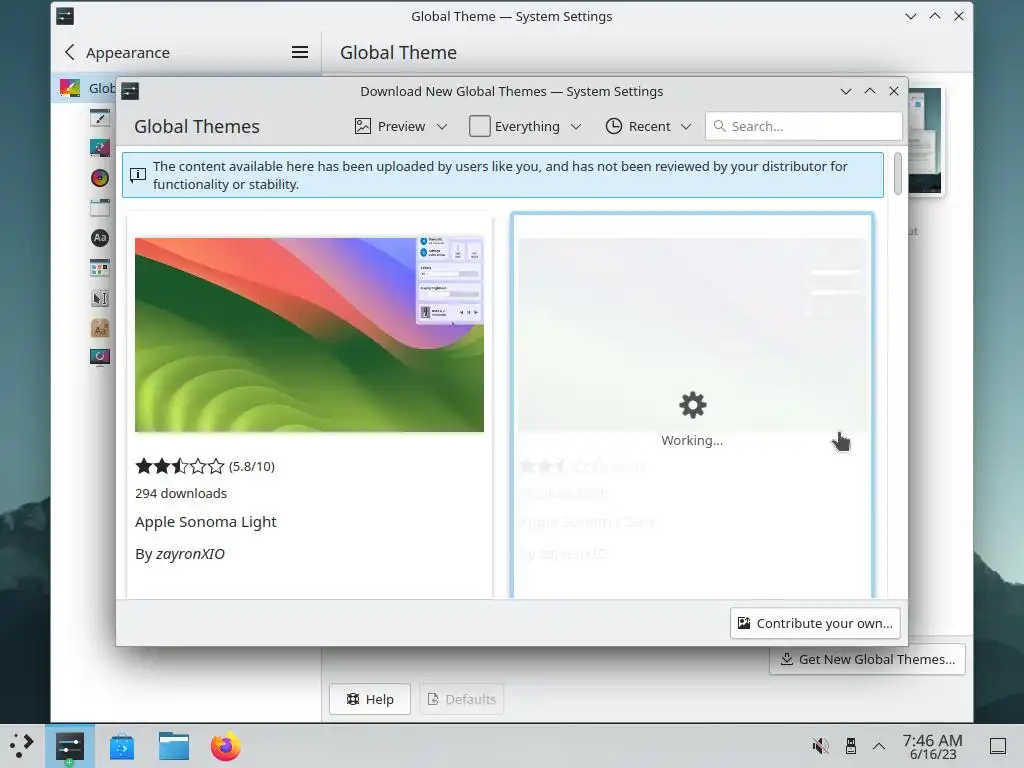Select Global Theme icon in sidebar
Image resolution: width=1024 pixels, height=768 pixels.
click(x=70, y=88)
